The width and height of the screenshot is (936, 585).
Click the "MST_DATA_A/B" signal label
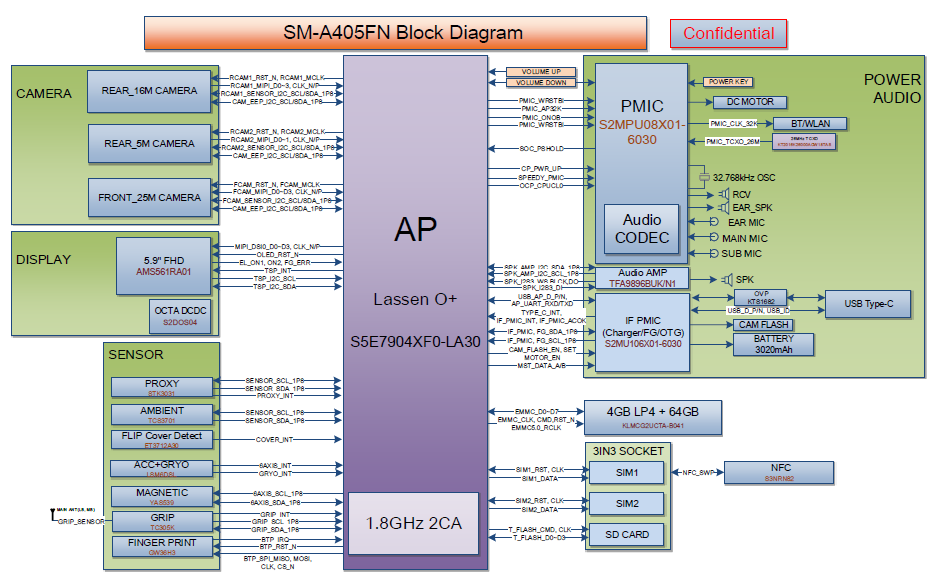(541, 365)
